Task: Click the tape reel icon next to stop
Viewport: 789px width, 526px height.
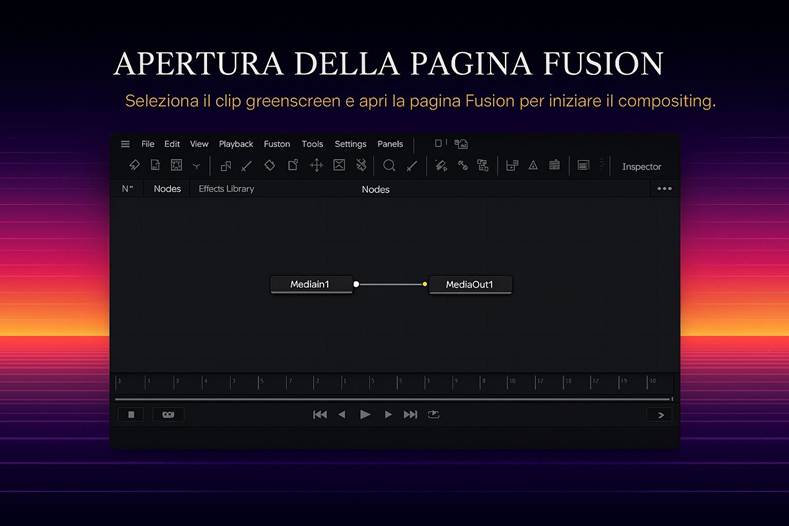Action: coord(168,415)
